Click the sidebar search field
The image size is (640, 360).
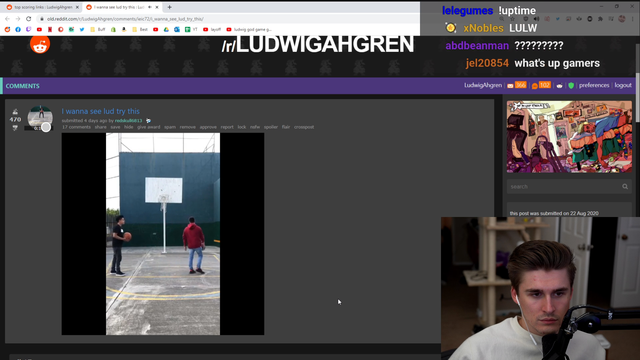pos(563,187)
